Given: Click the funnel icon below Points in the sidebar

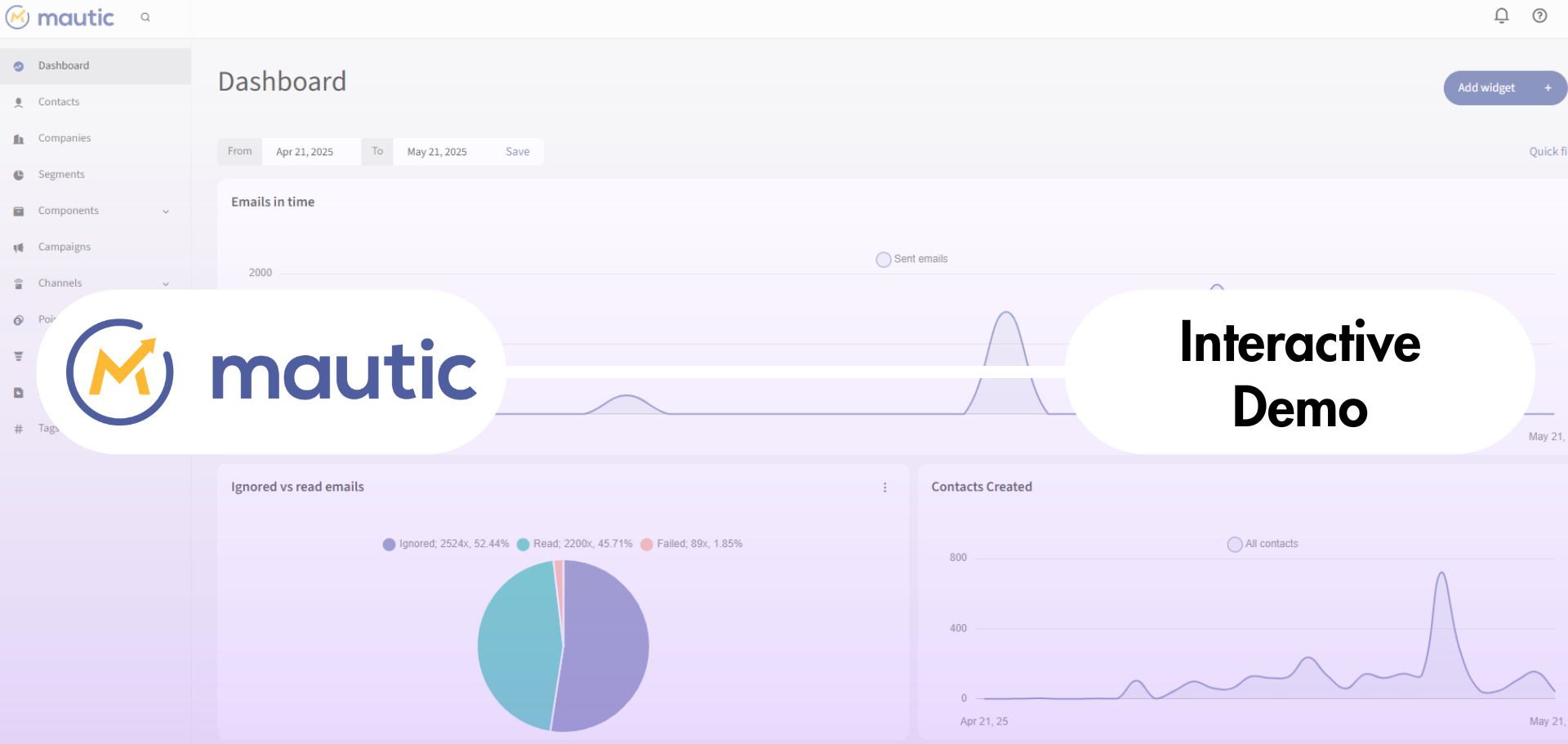Looking at the screenshot, I should click(19, 356).
